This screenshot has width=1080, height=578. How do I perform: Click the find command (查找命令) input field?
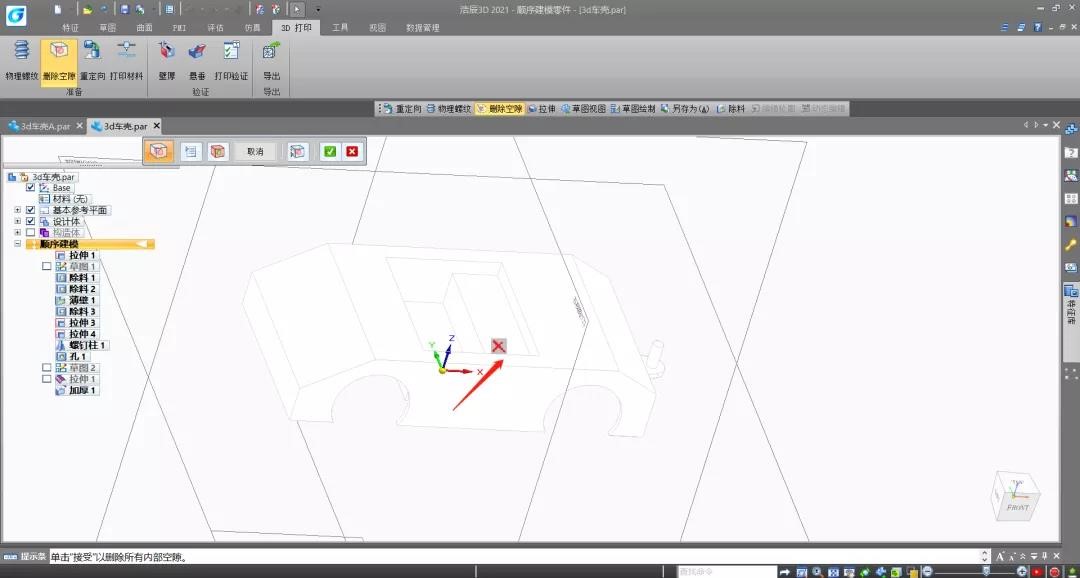pyautogui.click(x=725, y=572)
